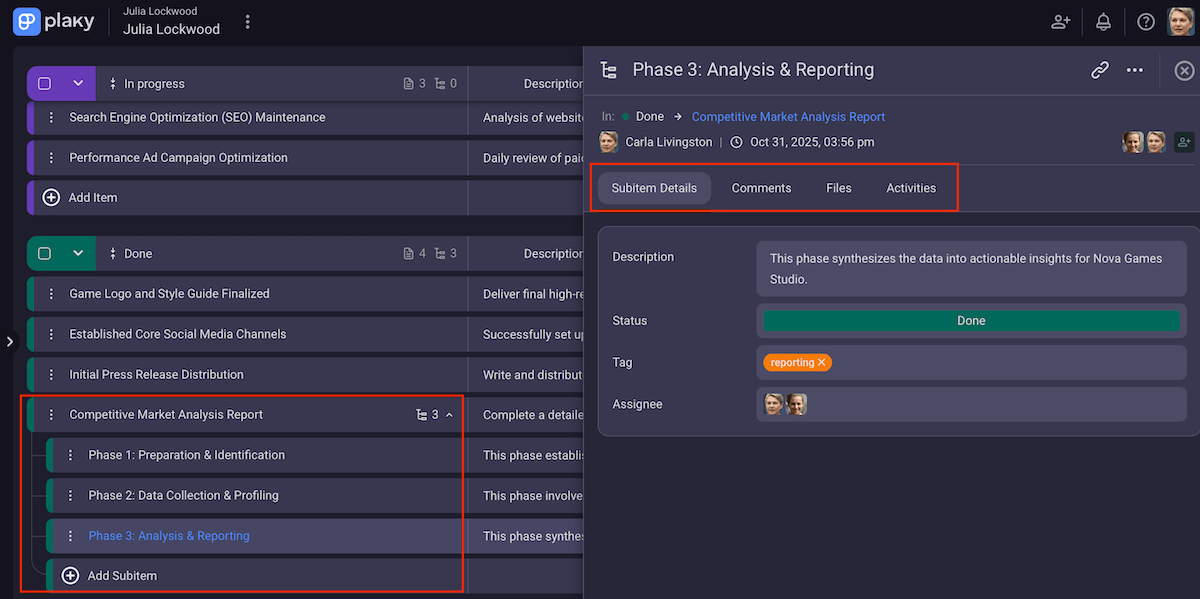Open the help question mark icon
The image size is (1200, 599).
pos(1146,21)
